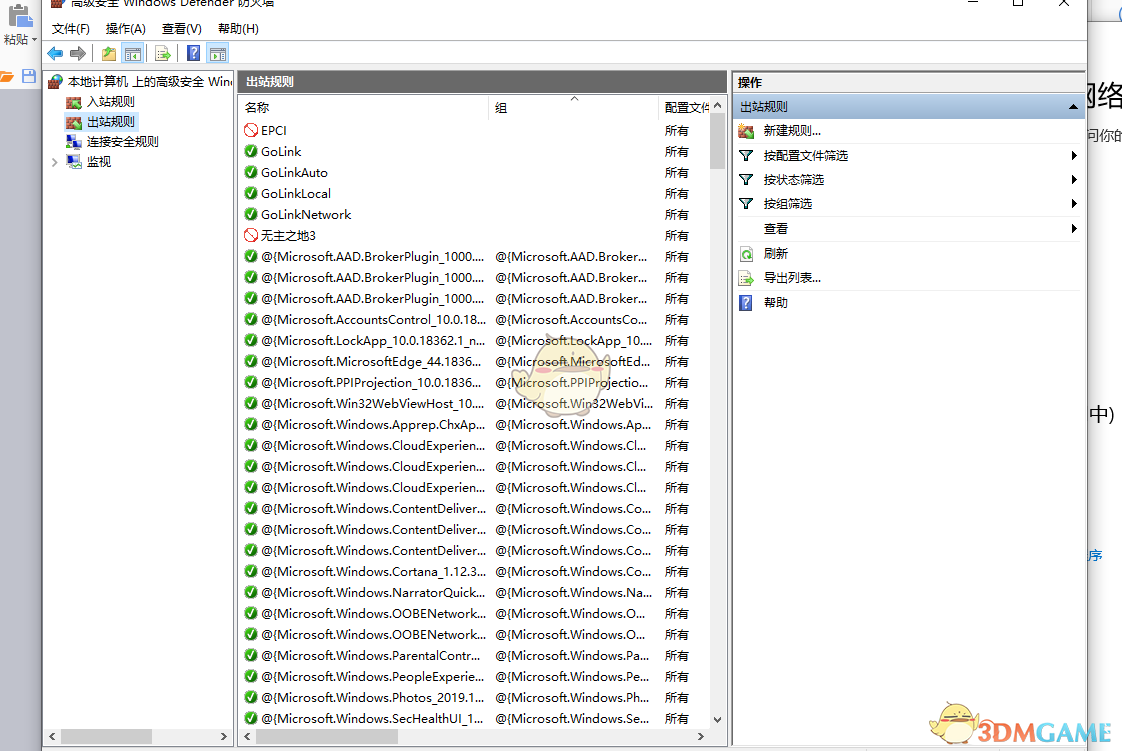This screenshot has width=1122, height=751.
Task: Click the rule list horizontal scrollbar thumb
Action: [327, 736]
